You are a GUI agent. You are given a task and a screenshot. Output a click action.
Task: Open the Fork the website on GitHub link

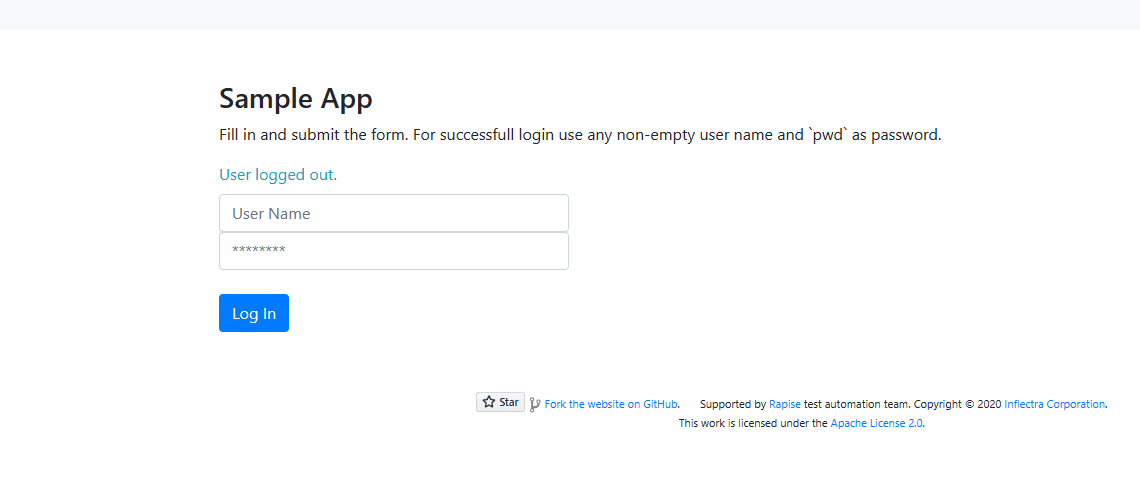611,404
